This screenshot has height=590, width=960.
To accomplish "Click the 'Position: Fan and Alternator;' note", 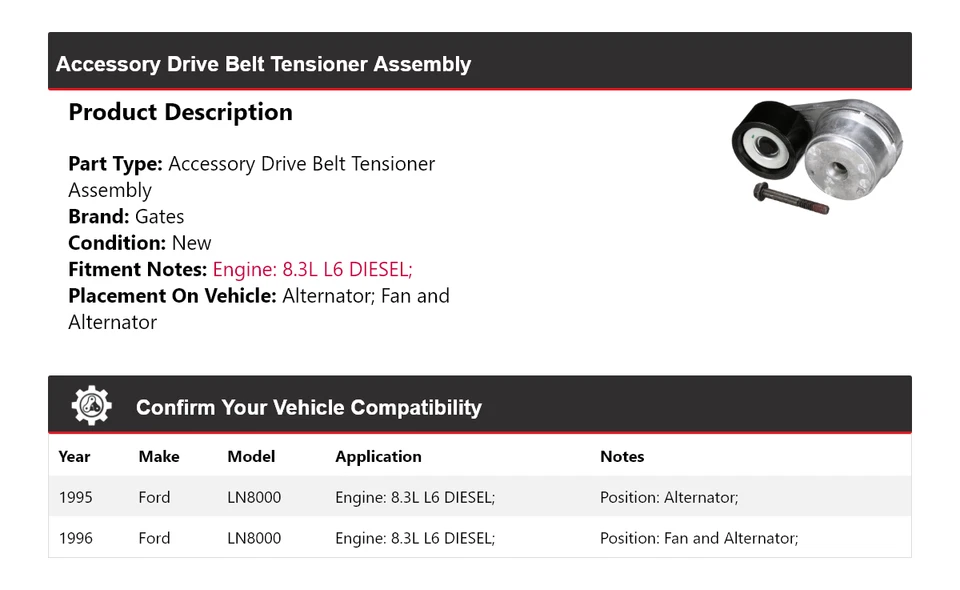I will click(699, 538).
